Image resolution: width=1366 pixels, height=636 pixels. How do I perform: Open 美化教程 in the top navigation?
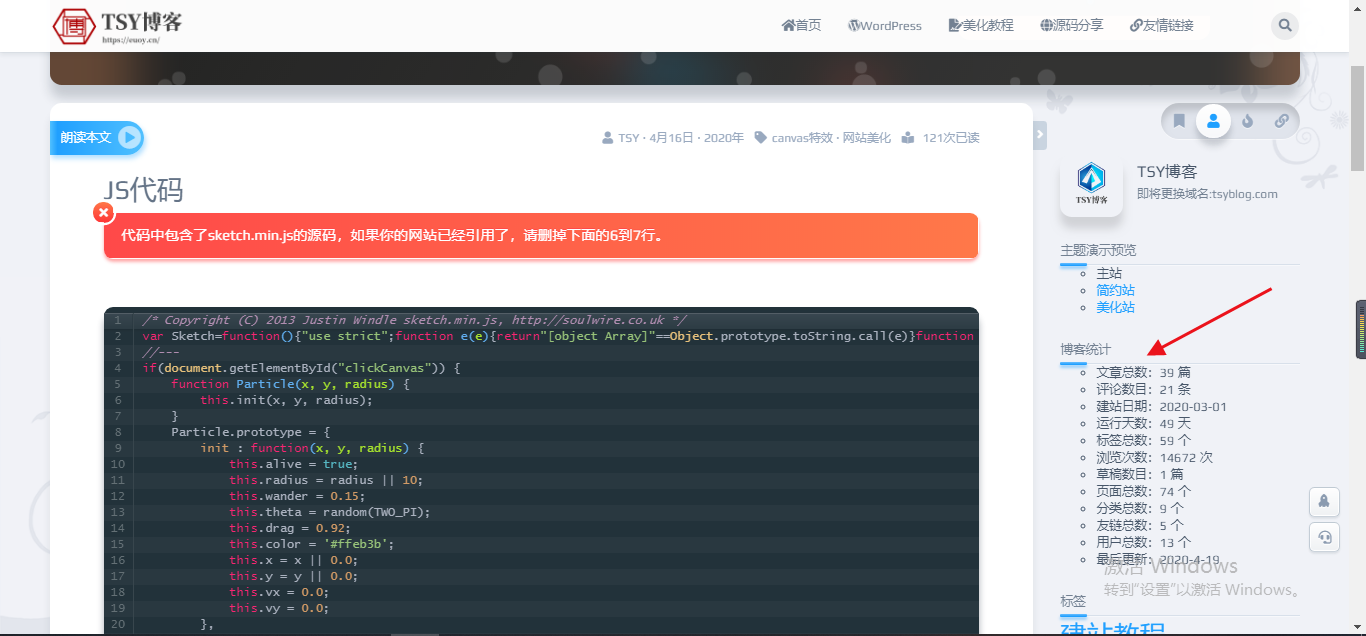coord(981,26)
